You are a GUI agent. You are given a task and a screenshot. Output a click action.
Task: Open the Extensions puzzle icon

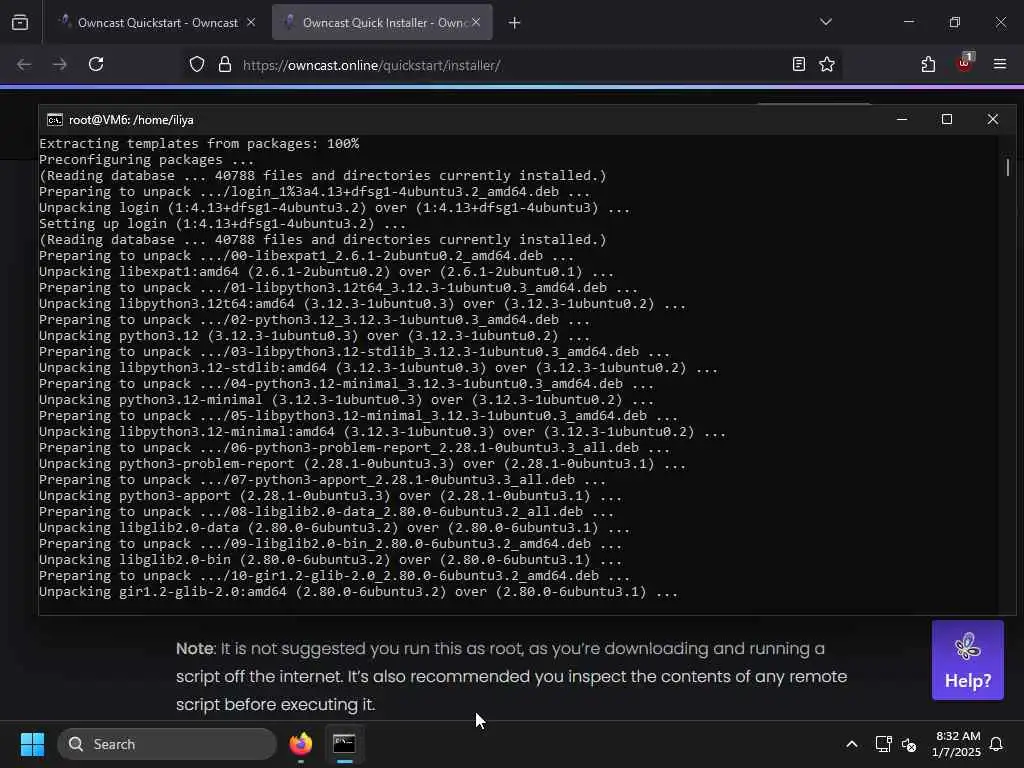tap(928, 64)
